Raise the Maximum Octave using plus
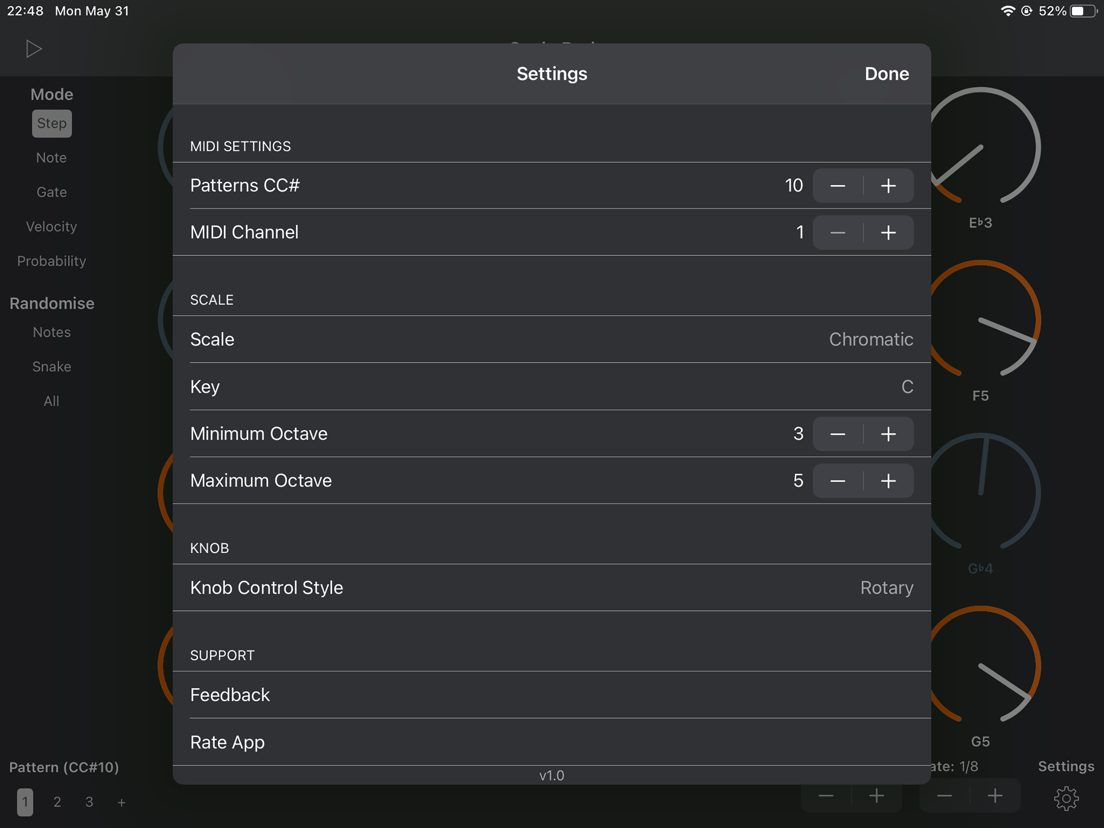This screenshot has width=1104, height=828. [x=888, y=480]
